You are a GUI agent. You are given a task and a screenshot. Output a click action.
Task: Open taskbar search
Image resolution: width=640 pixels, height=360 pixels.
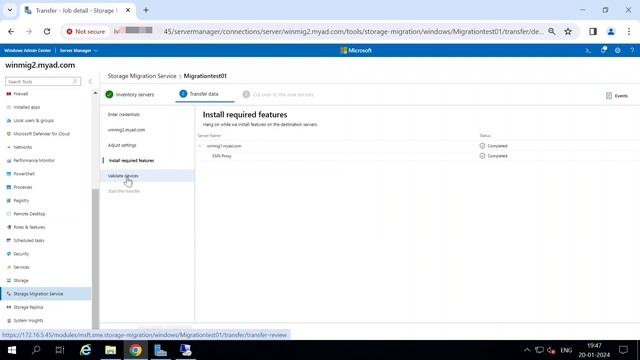(36, 350)
